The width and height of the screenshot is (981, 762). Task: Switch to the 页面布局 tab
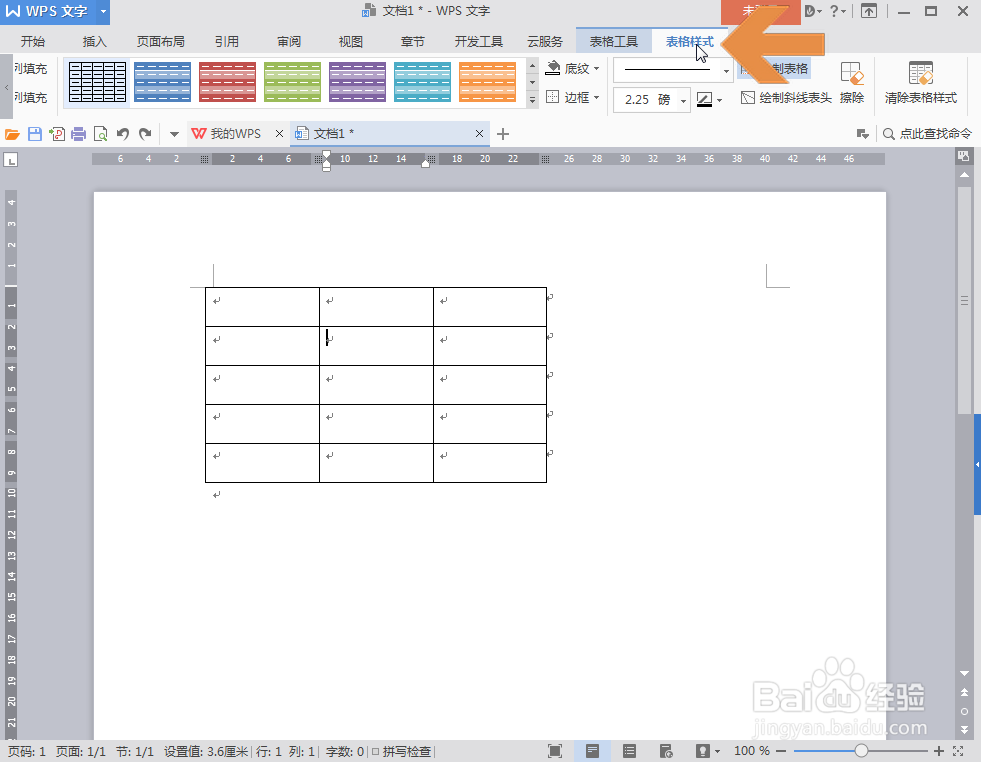point(161,41)
